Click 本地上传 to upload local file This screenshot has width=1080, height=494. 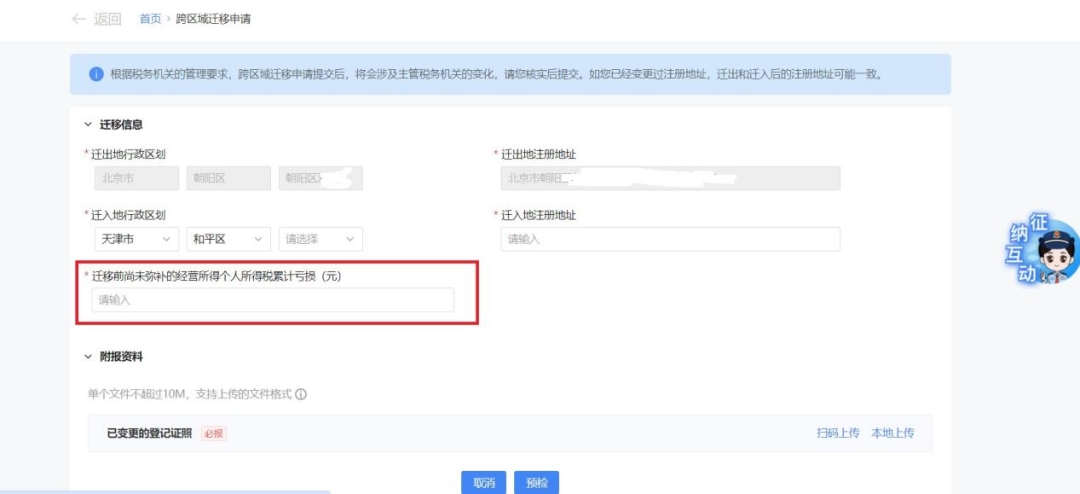(892, 433)
